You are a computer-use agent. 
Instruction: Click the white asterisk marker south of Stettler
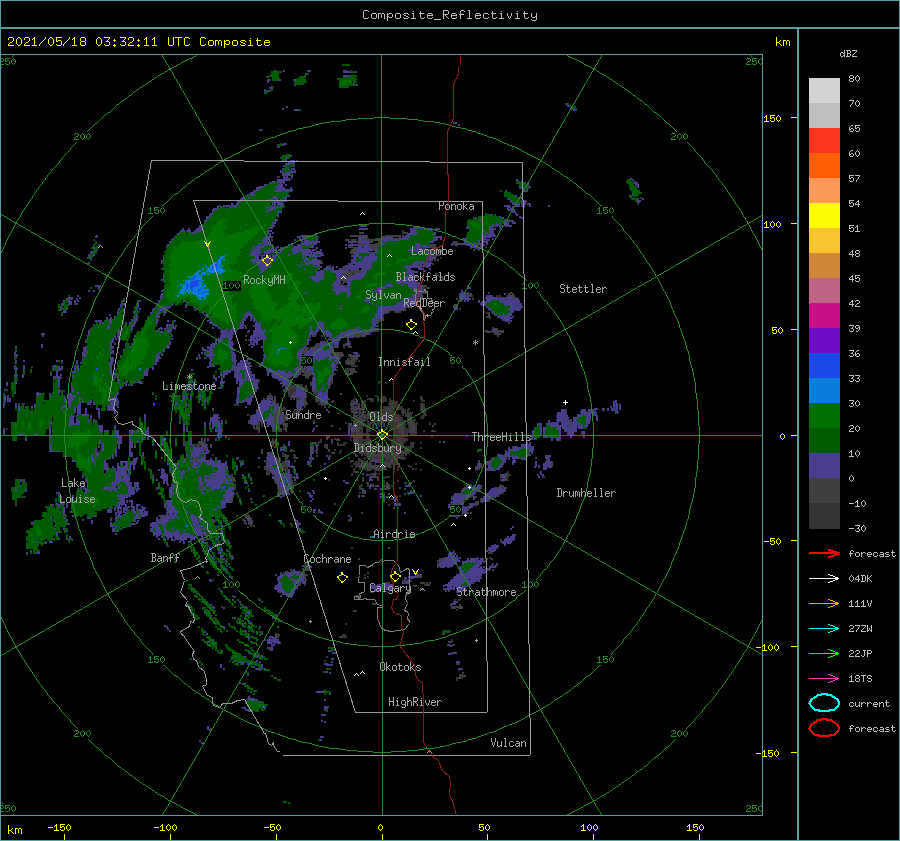[x=475, y=343]
